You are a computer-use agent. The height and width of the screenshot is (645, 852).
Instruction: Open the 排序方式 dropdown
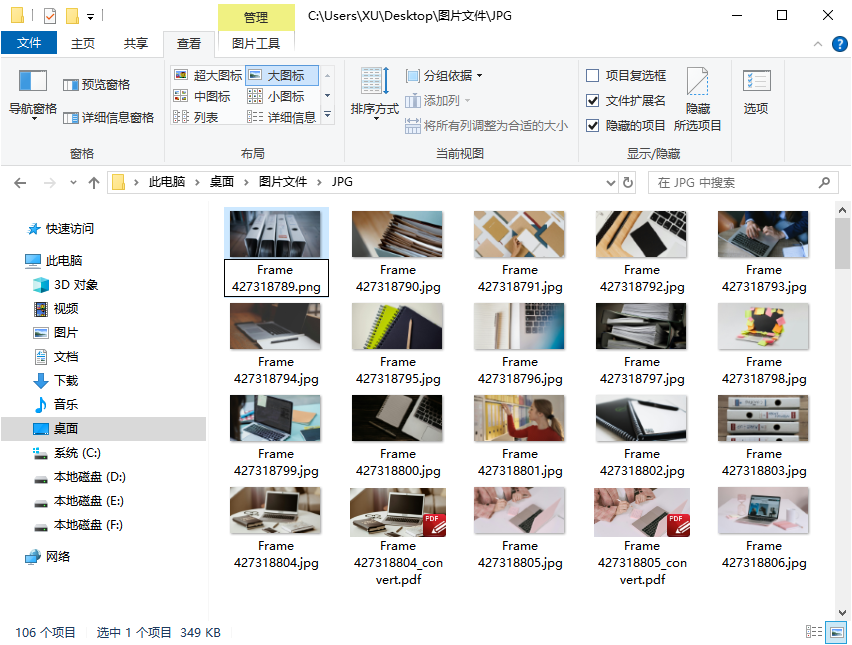coord(375,96)
